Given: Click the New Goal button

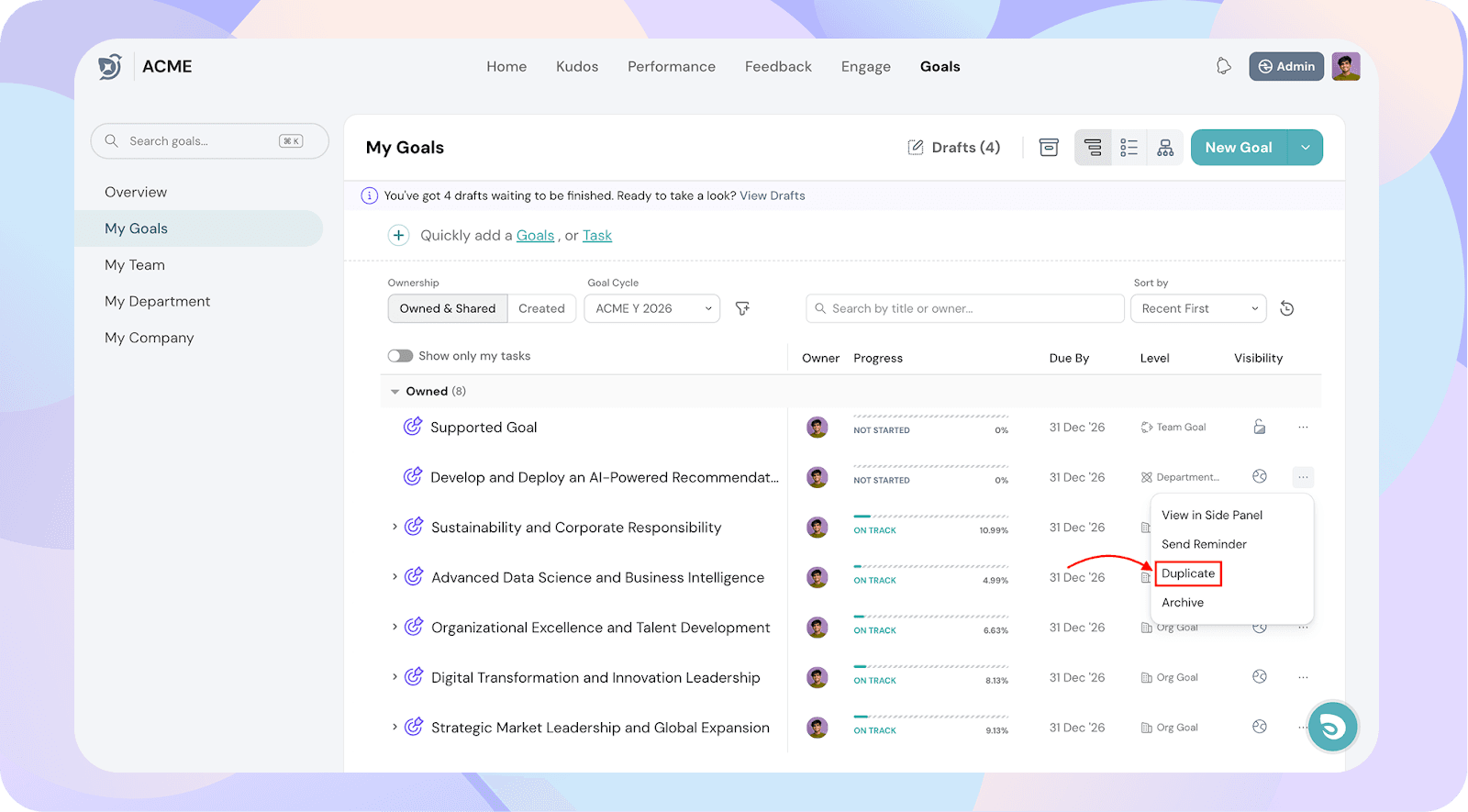Looking at the screenshot, I should tap(1239, 148).
